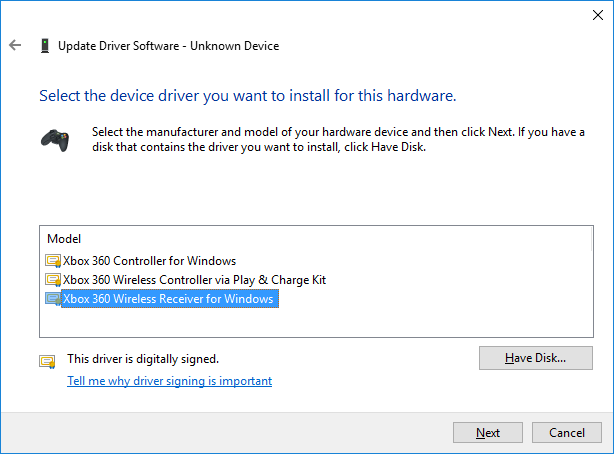Screen dimensions: 614x454
Task: Click the game controller icon
Action: (54, 138)
